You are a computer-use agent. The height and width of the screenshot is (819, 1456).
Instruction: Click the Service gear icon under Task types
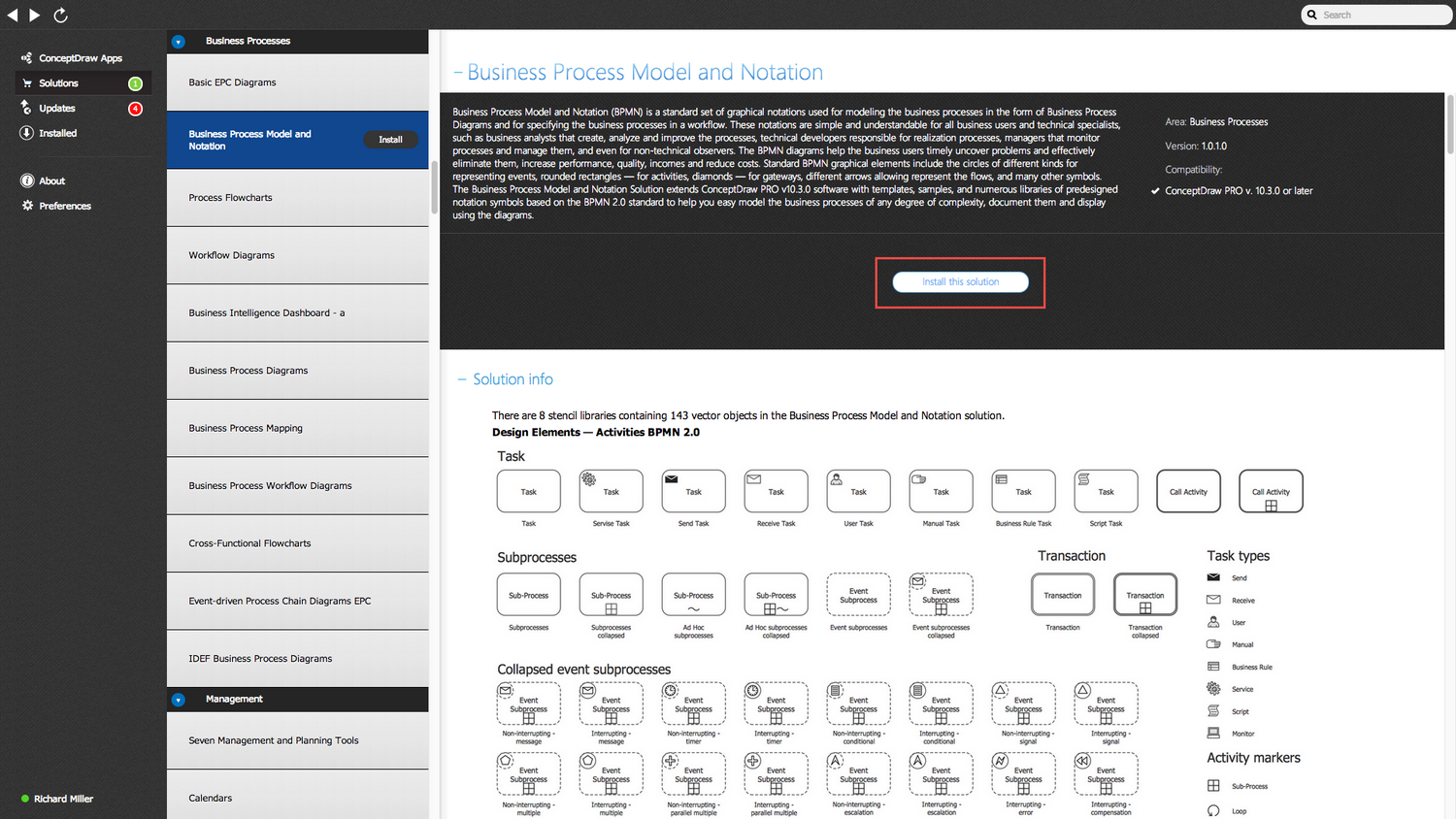pos(1213,688)
